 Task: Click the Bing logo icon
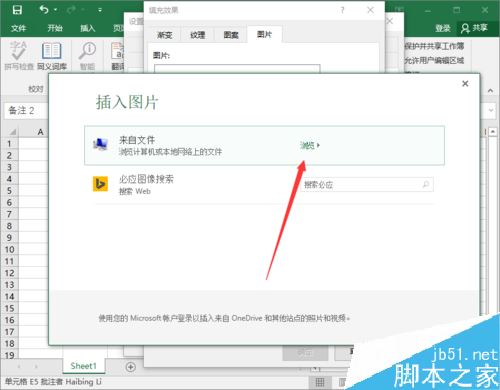pos(100,184)
